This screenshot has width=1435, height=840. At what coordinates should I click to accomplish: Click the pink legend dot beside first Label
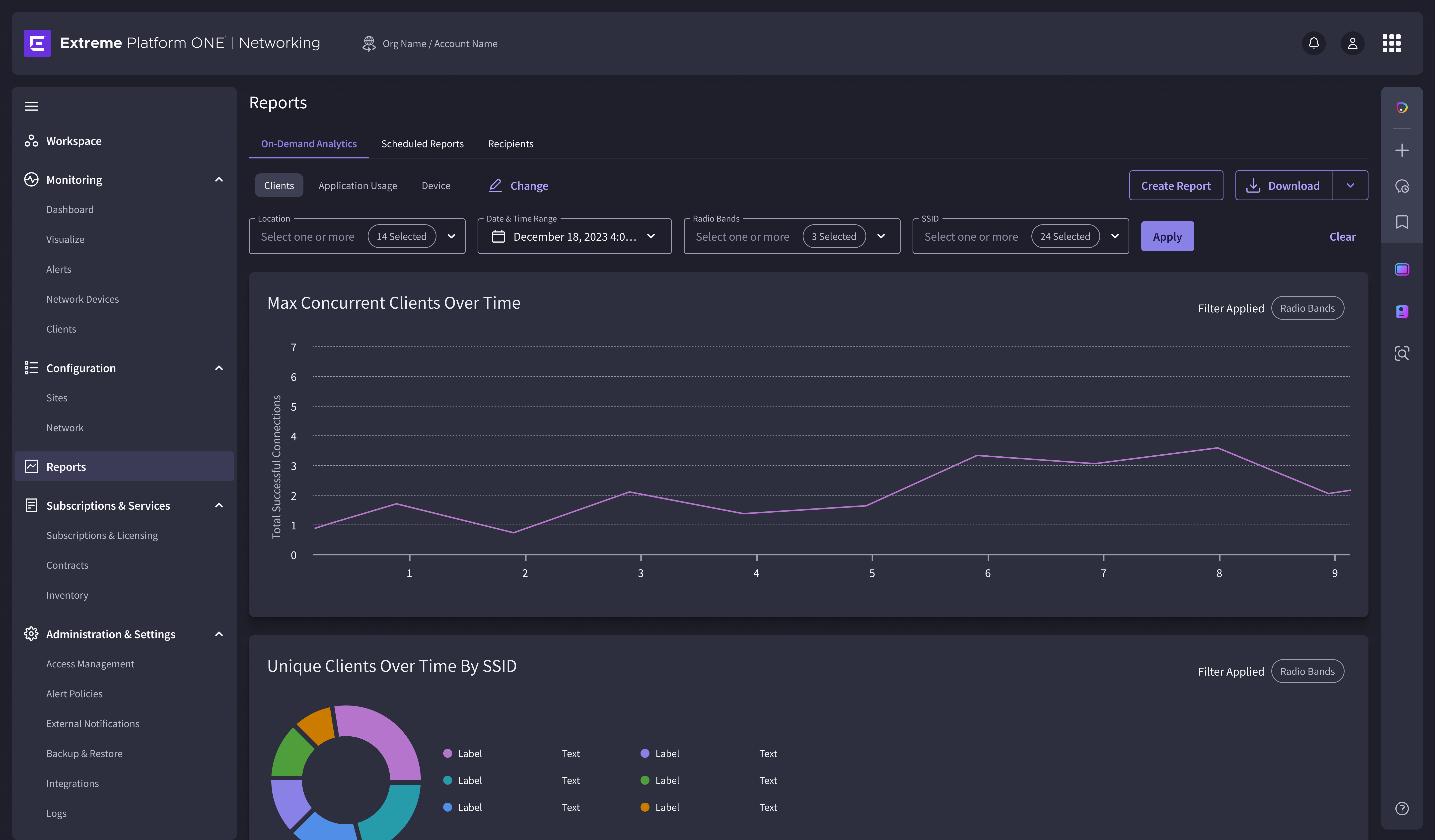point(448,754)
